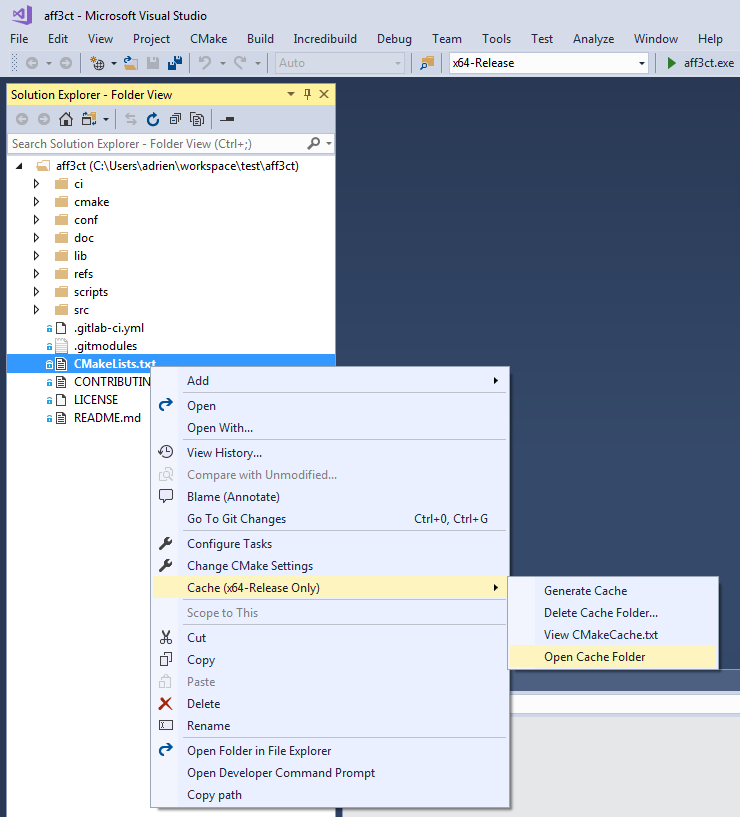The image size is (740, 817).
Task: Click the Open File toolbar icon
Action: click(131, 63)
